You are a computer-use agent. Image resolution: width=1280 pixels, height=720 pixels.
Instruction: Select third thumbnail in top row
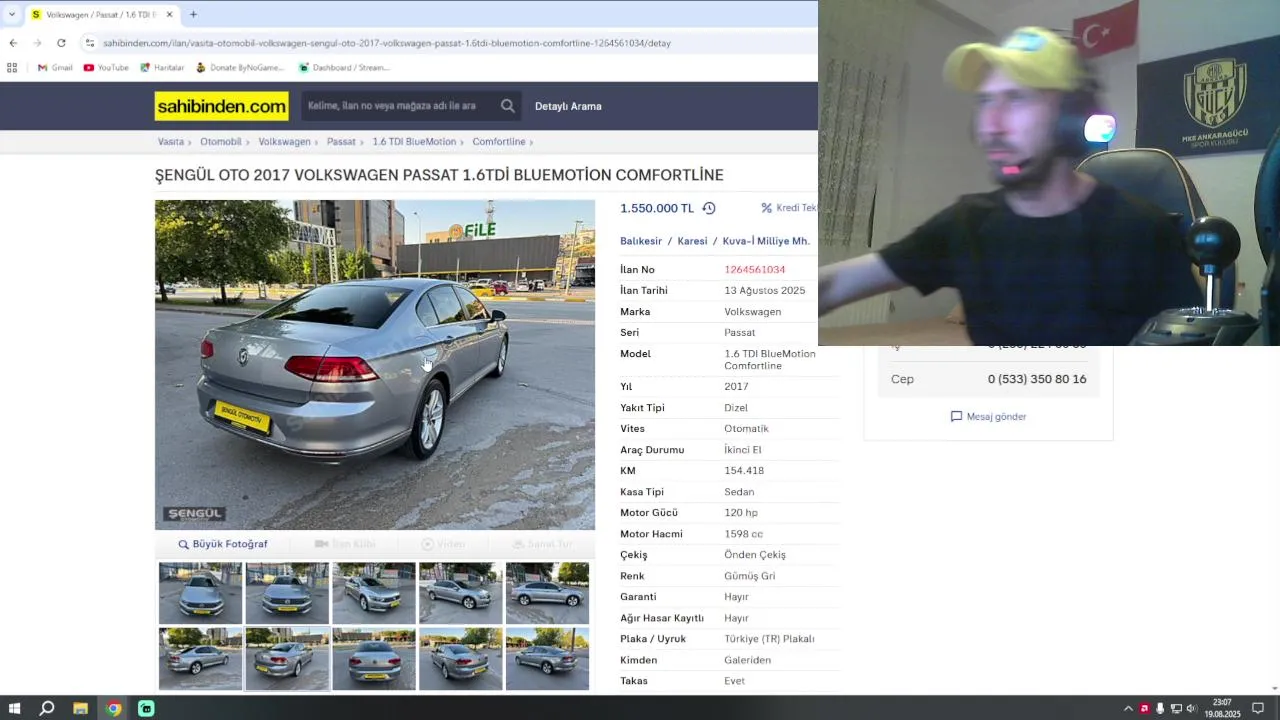374,593
